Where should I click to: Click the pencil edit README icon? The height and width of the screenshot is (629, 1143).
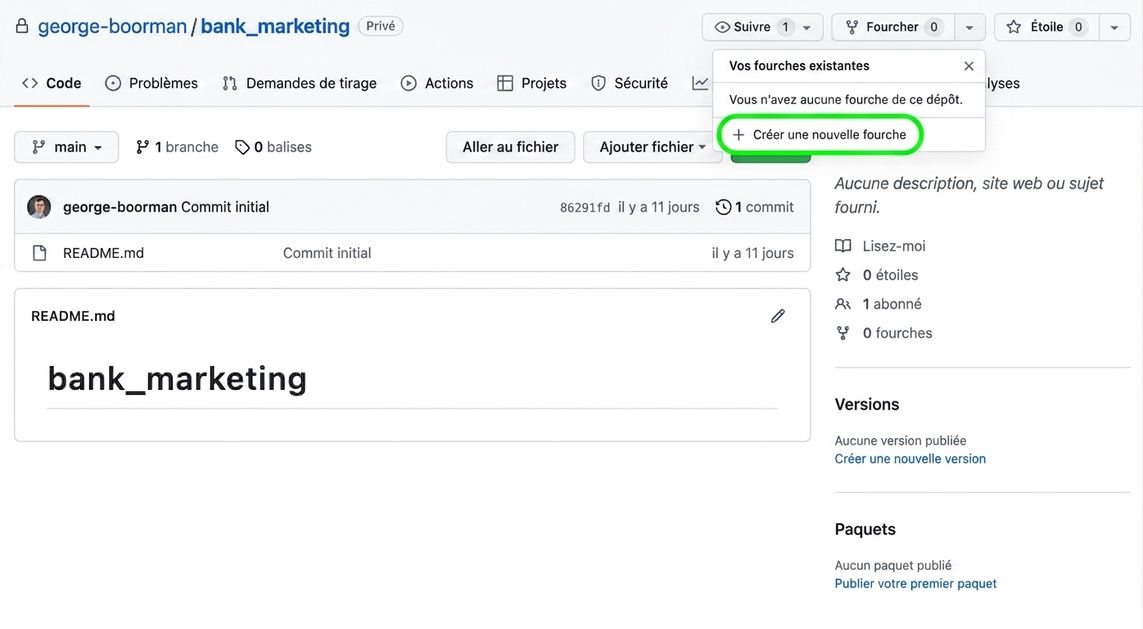[778, 316]
